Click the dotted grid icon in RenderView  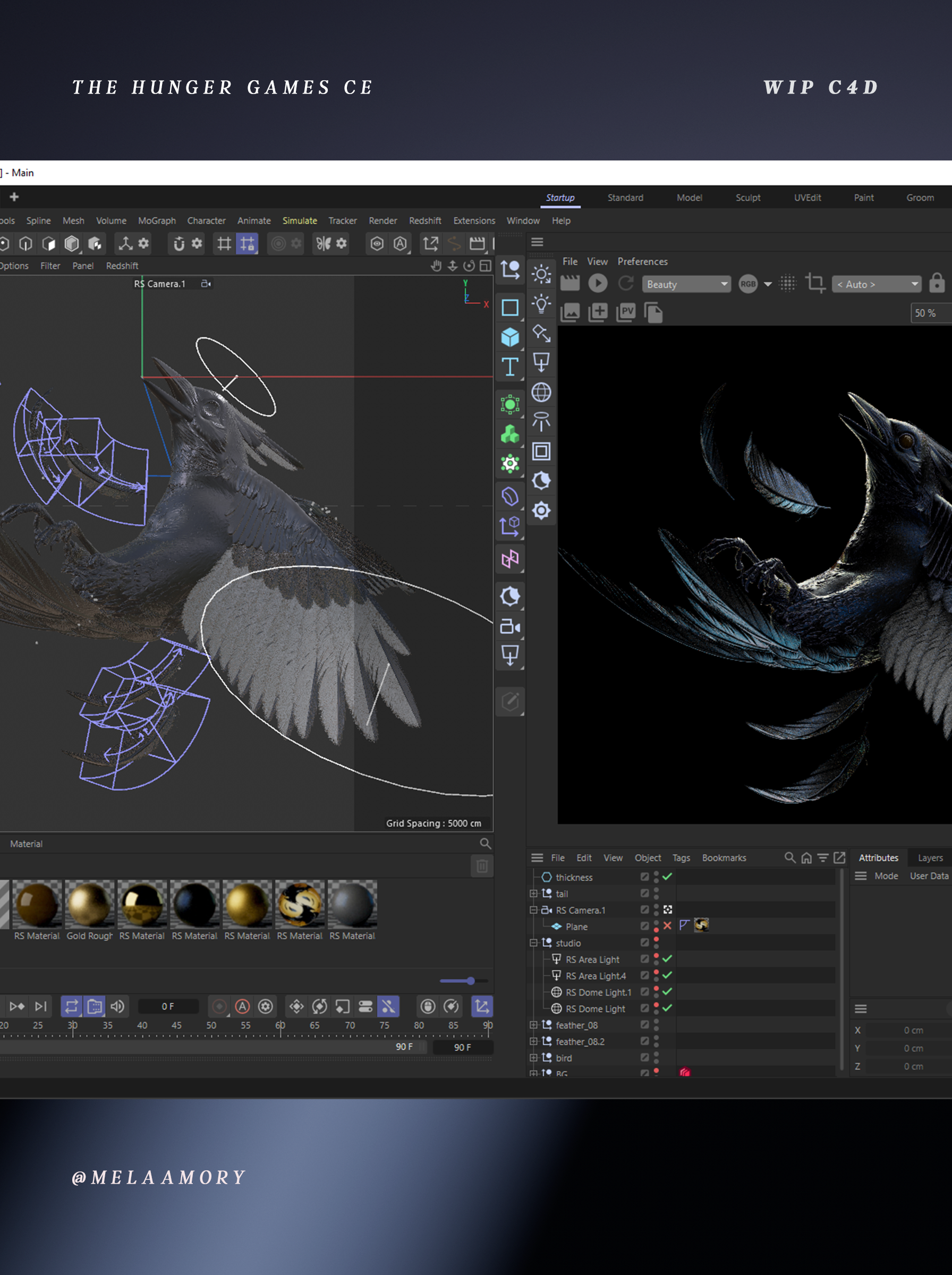[x=787, y=284]
